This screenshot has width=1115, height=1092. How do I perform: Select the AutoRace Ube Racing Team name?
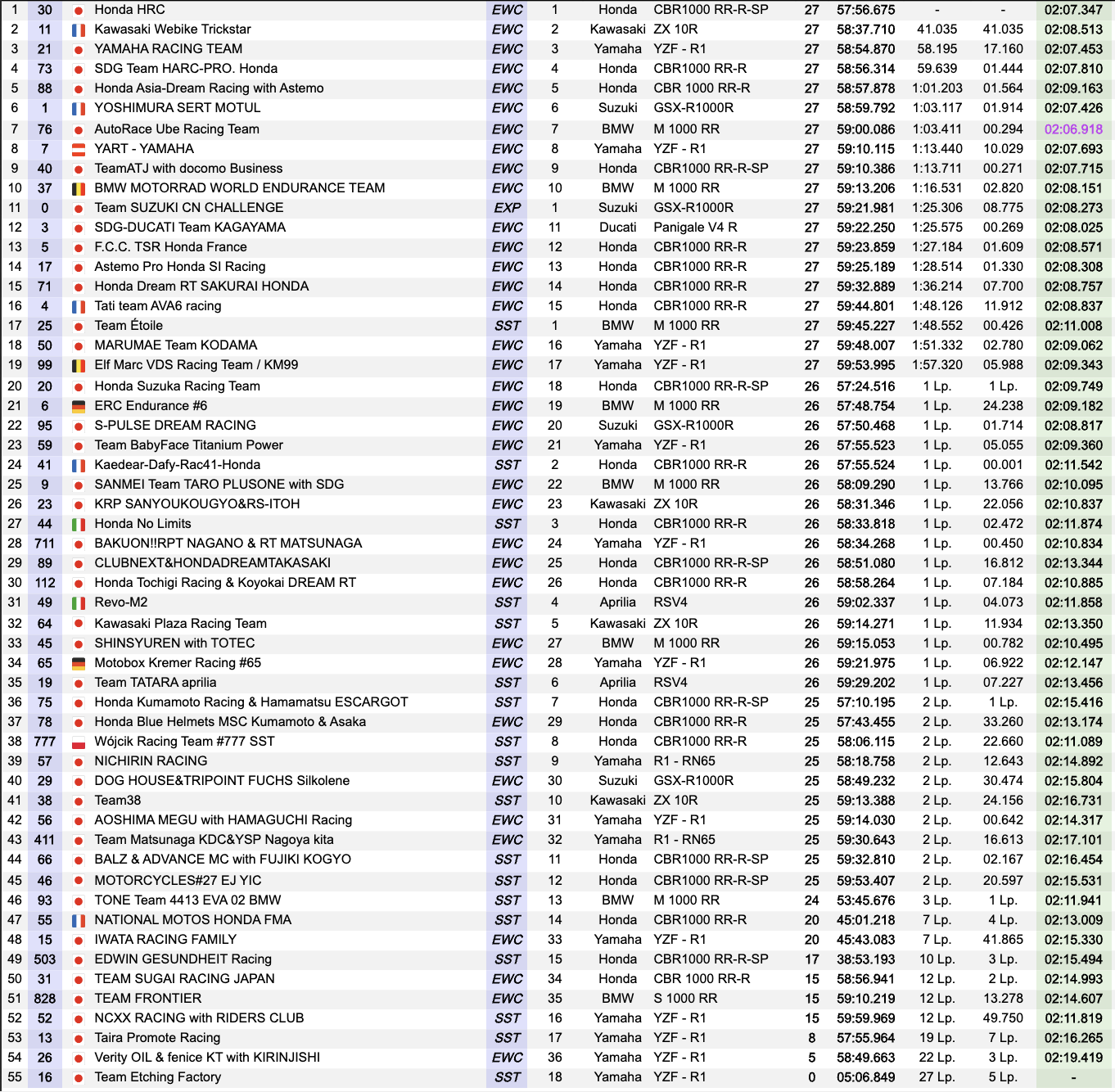[177, 129]
